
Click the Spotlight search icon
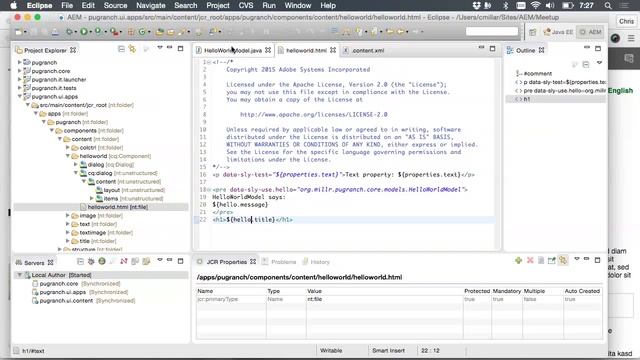coord(608,5)
